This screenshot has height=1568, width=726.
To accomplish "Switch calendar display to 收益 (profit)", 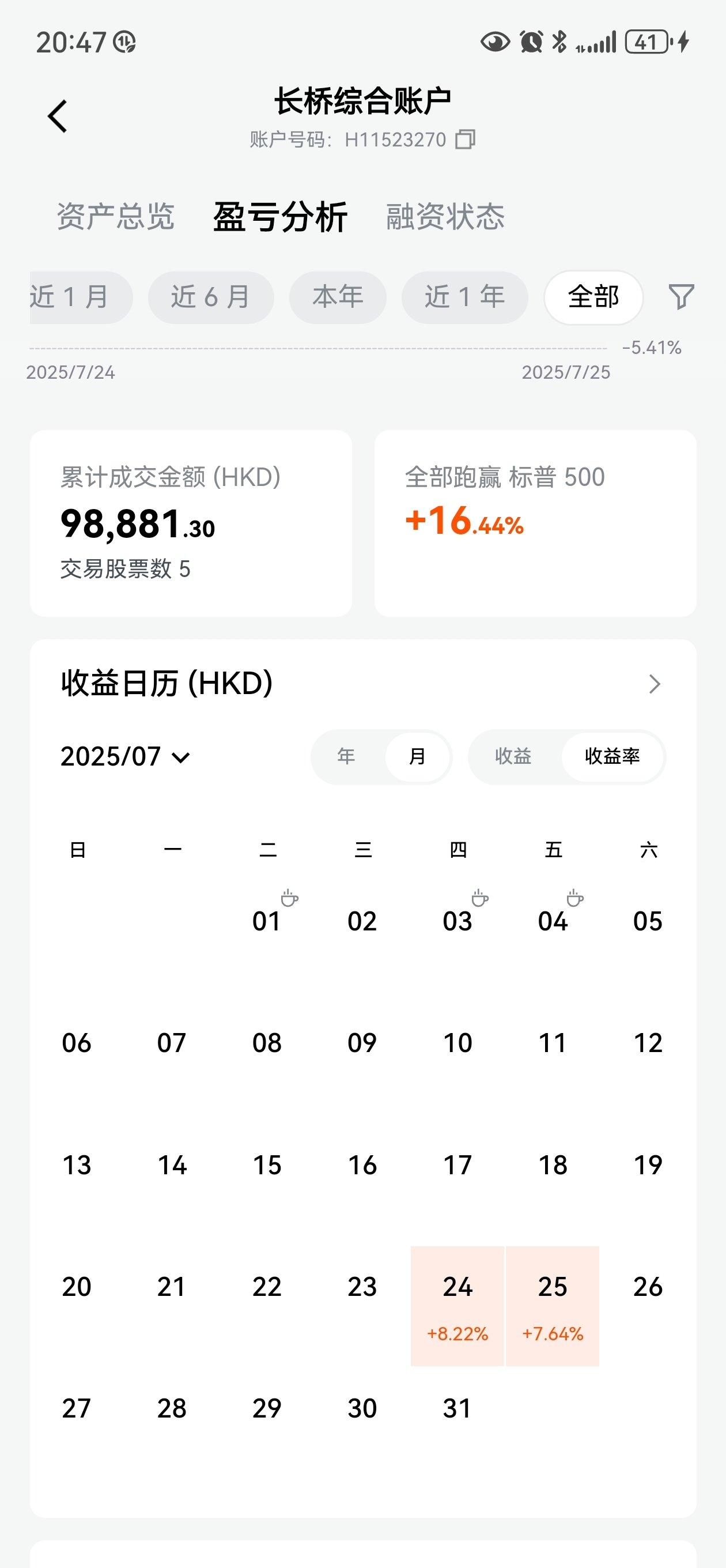I will pos(513,756).
